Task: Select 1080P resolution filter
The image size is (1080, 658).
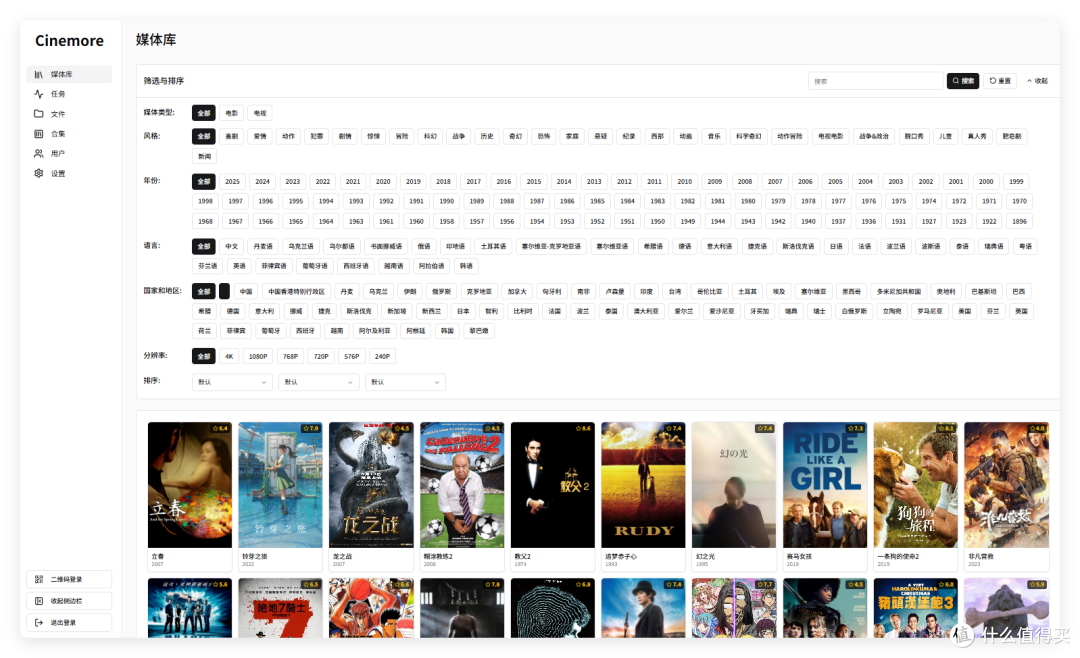Action: point(258,357)
